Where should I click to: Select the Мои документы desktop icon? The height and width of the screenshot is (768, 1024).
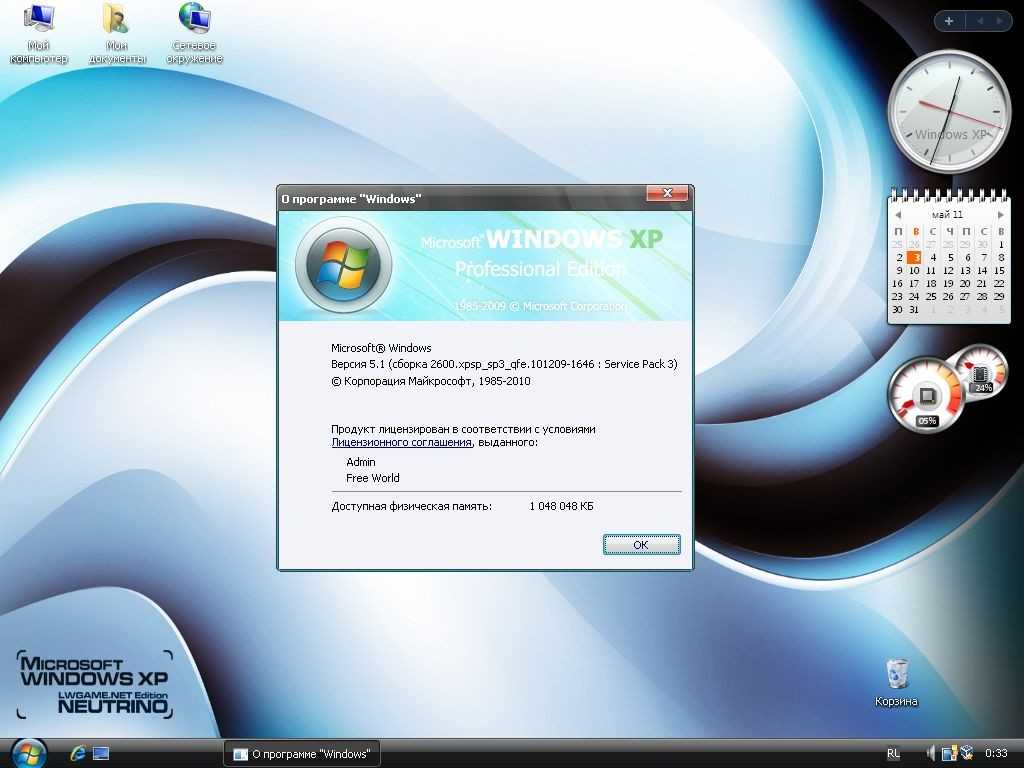pos(117,33)
